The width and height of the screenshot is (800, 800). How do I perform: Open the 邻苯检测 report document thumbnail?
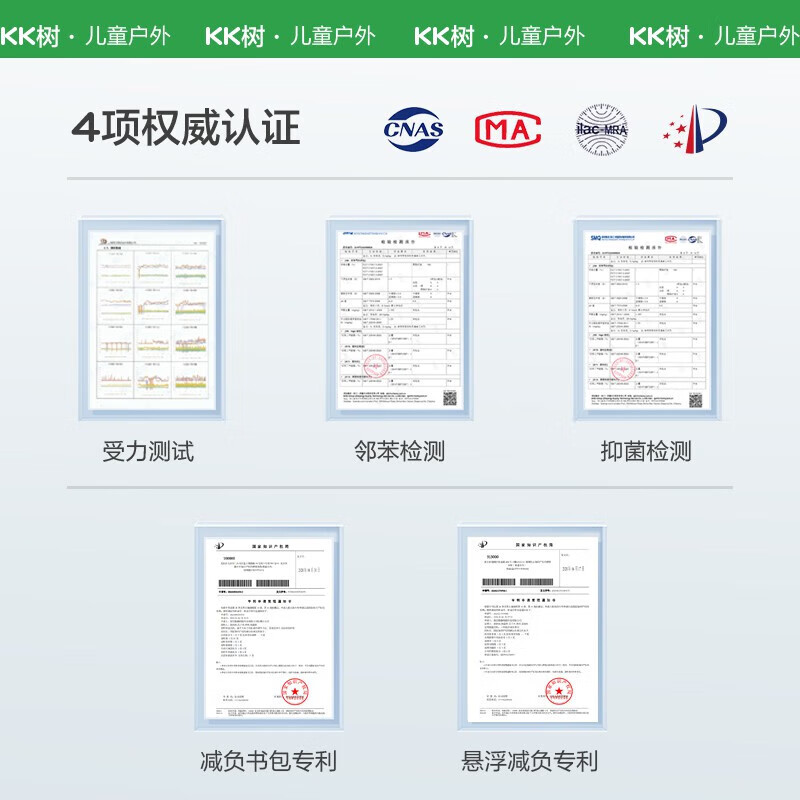pyautogui.click(x=399, y=320)
